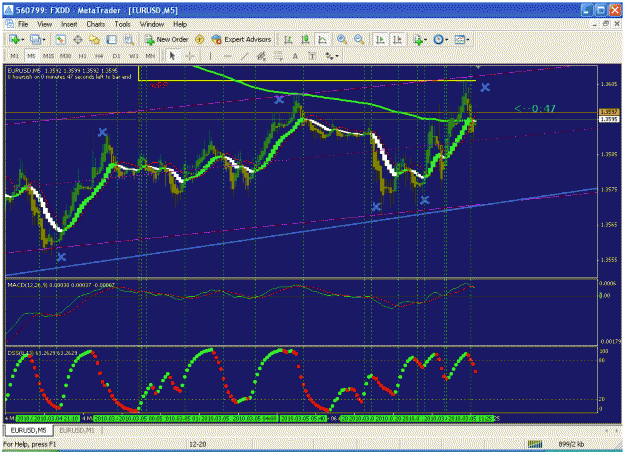The image size is (625, 452).
Task: Expand the Periods dropdown arrow
Action: 446,40
